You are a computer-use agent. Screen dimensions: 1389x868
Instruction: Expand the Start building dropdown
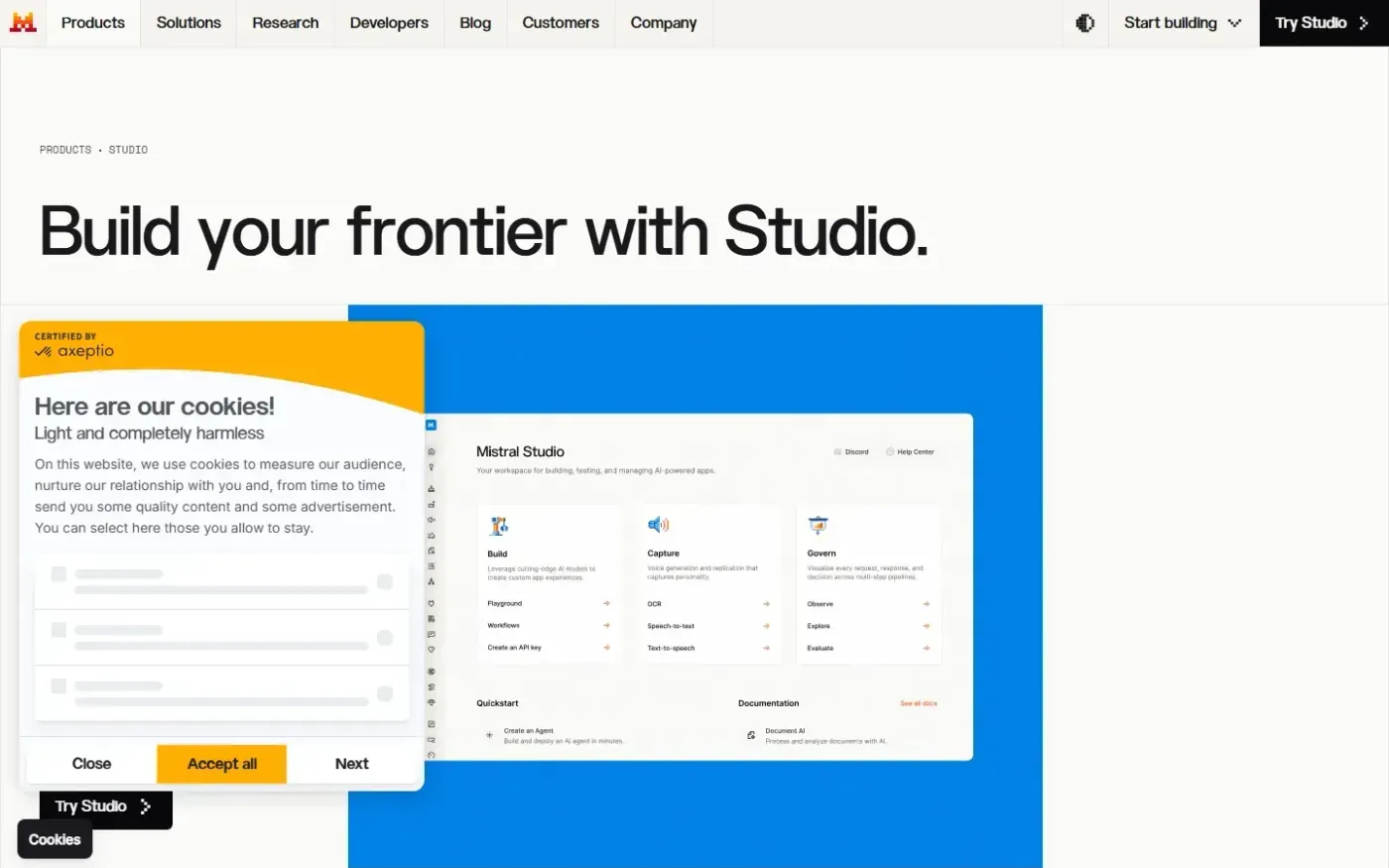1183,23
